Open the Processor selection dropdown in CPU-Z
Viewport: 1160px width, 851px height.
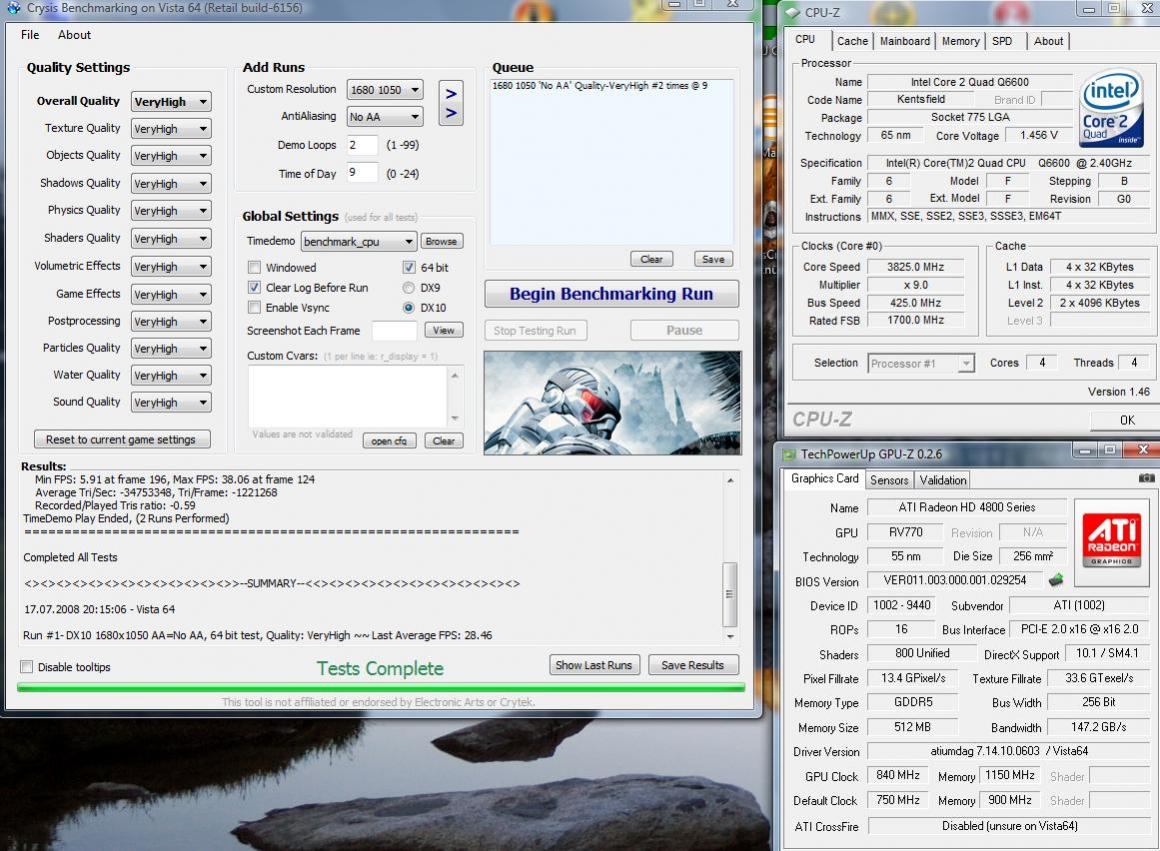[920, 363]
